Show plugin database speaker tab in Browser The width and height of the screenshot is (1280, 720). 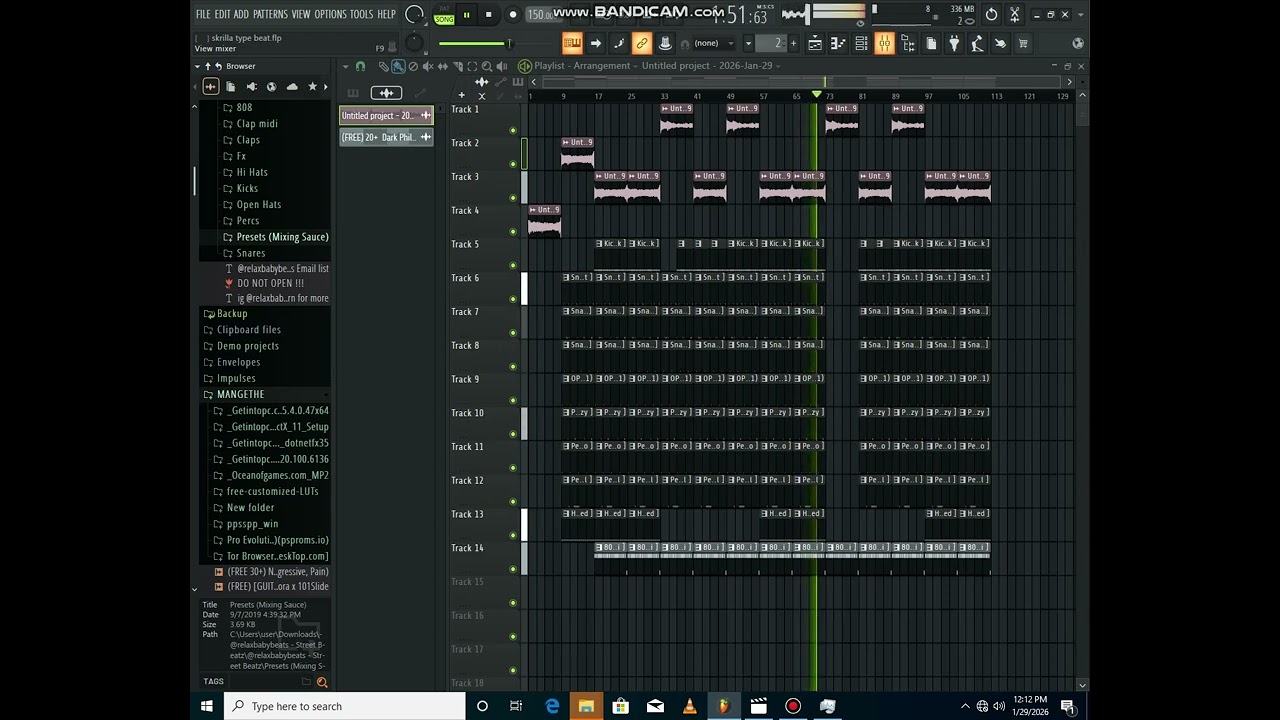click(252, 87)
